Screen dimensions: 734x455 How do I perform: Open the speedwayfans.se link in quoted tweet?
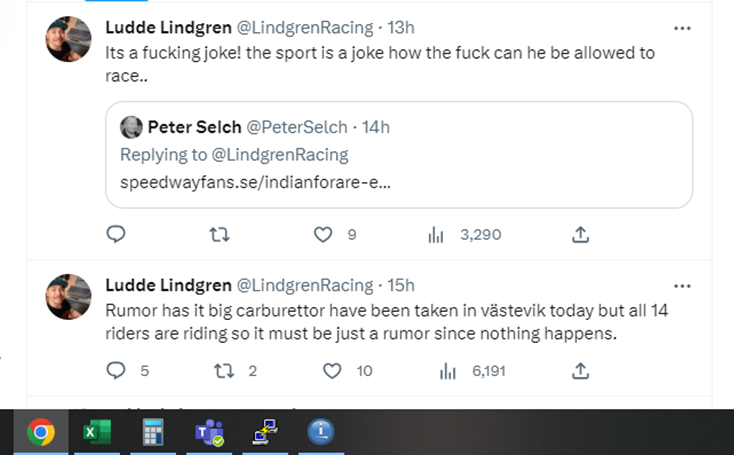(255, 182)
